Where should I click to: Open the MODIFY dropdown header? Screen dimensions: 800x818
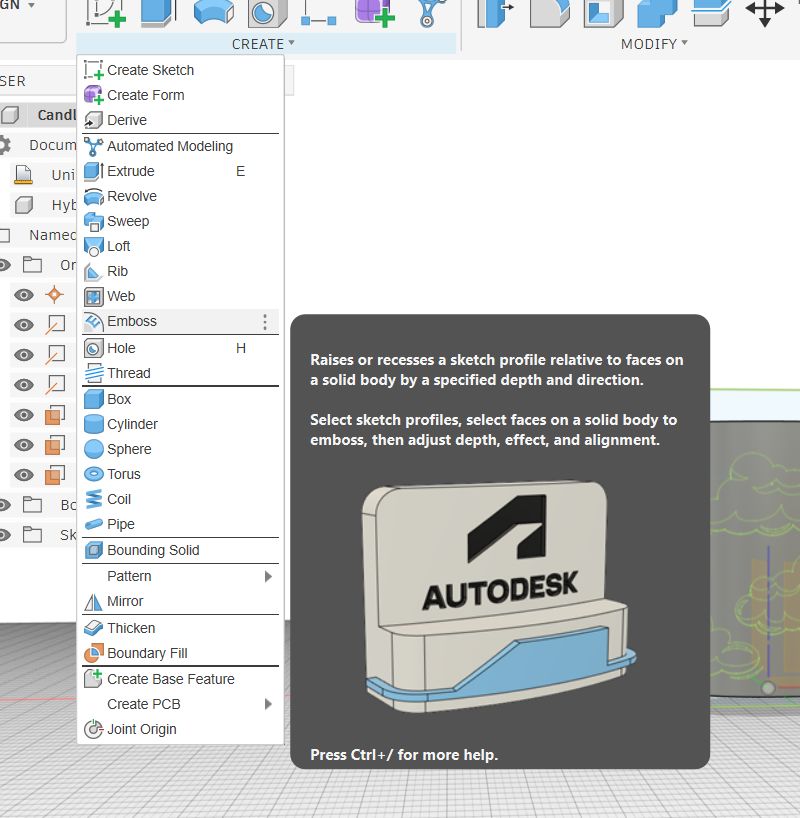[654, 44]
